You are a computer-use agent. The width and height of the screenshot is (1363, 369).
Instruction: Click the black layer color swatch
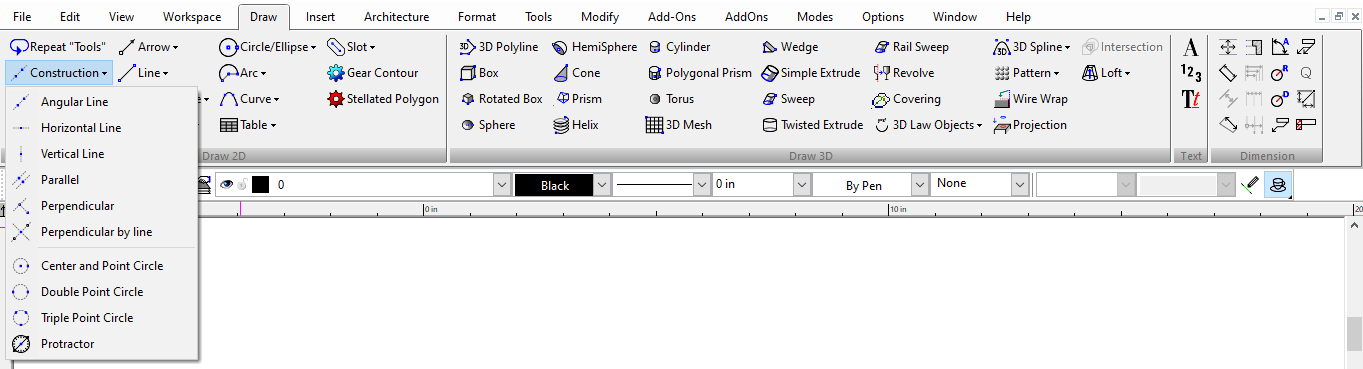coord(261,185)
